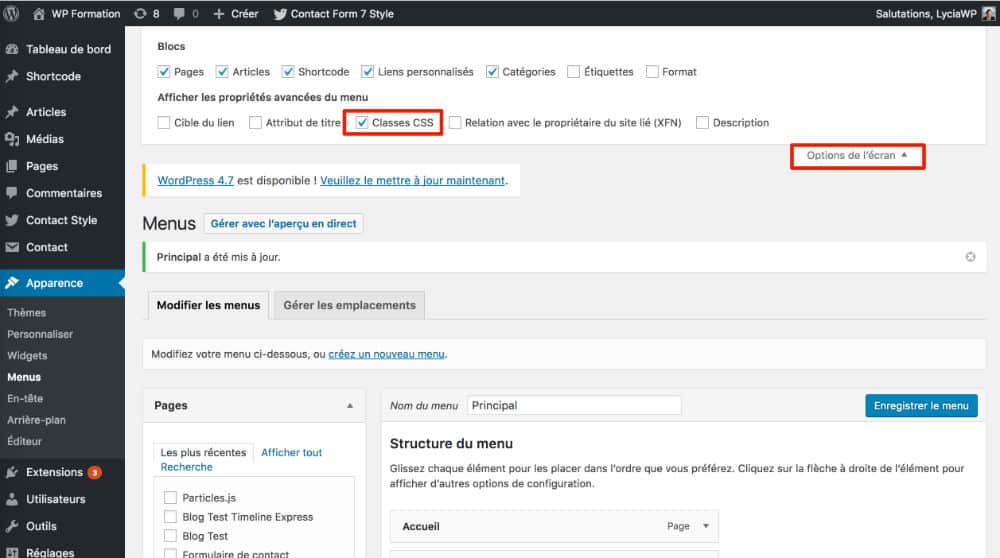The height and width of the screenshot is (558, 1000).
Task: Check the Blog Test page checkbox
Action: pos(170,536)
